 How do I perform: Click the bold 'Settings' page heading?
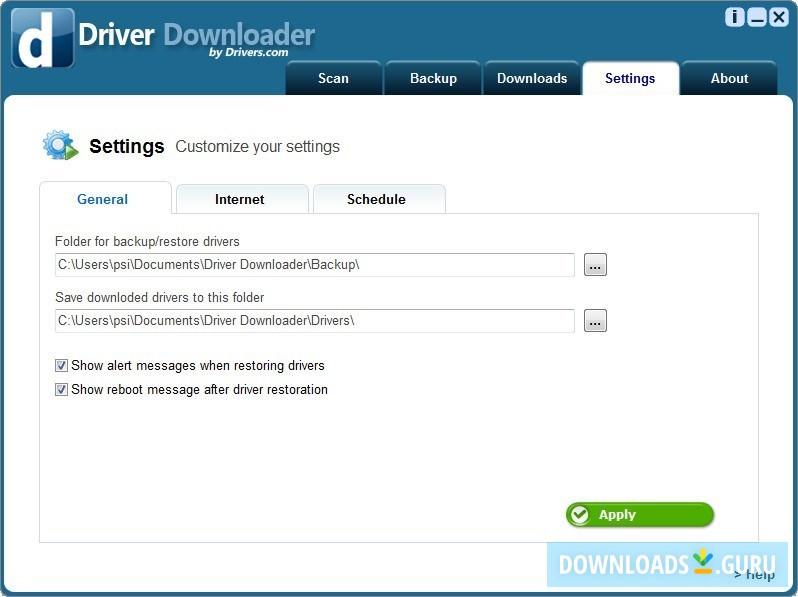127,147
